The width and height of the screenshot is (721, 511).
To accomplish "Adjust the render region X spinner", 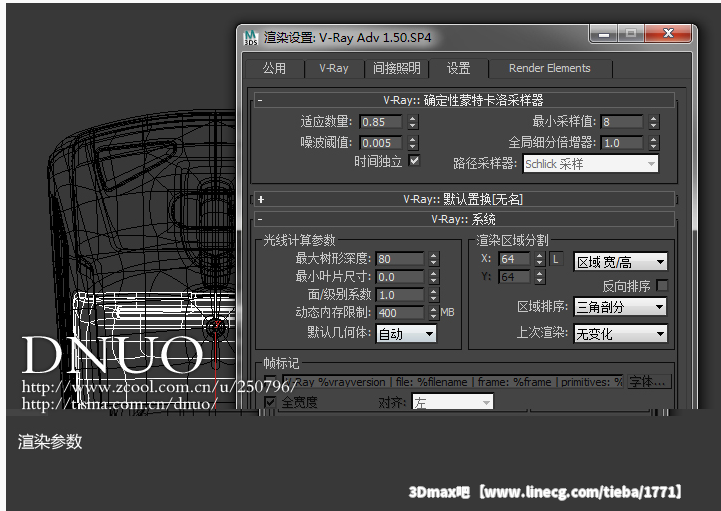I will coord(540,259).
